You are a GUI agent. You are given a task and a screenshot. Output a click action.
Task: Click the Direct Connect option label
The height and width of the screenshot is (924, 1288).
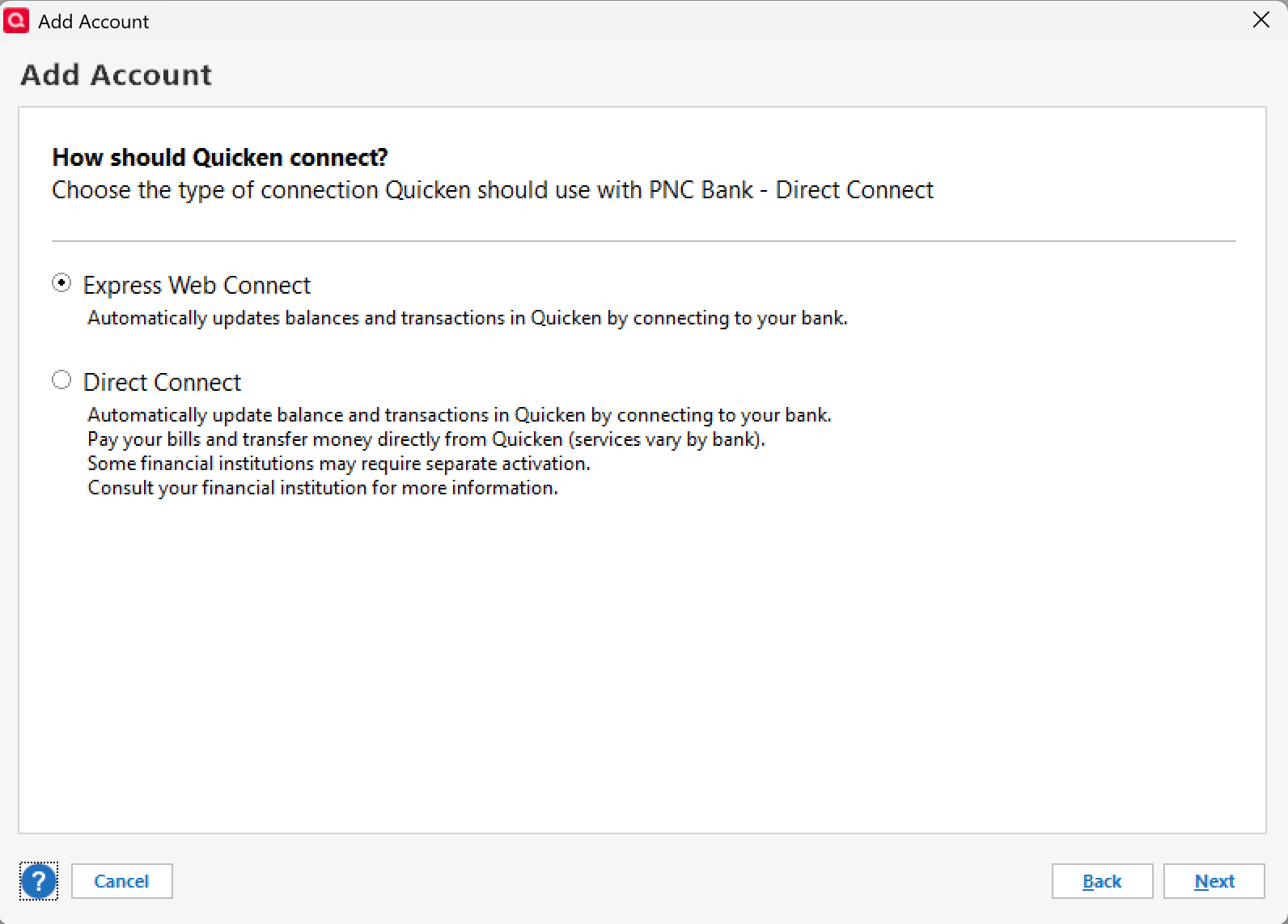[x=162, y=383]
